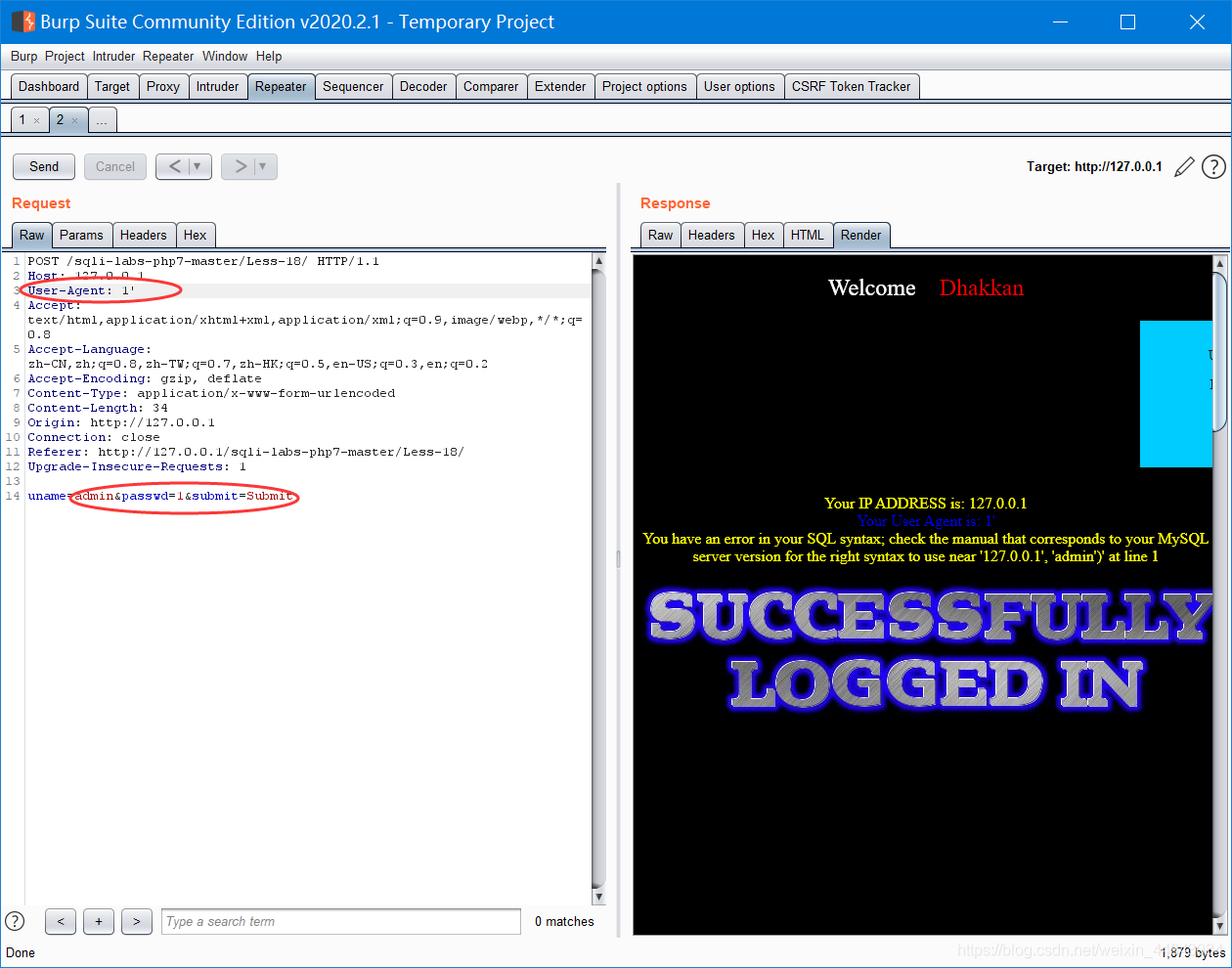Click response scrollbar up arrow
The height and width of the screenshot is (968, 1232).
(1219, 263)
